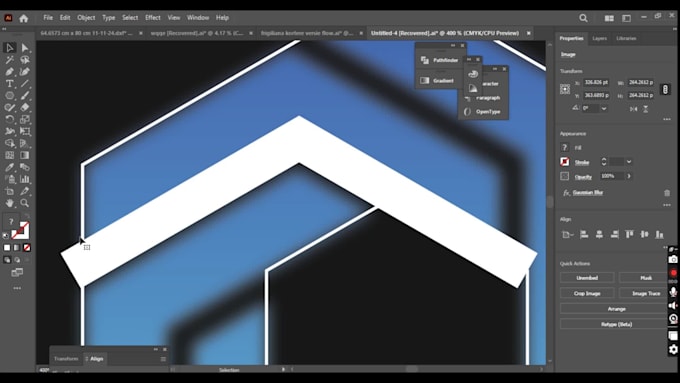Select the Mesh tool
Screen dimensions: 680x383
tap(10, 155)
